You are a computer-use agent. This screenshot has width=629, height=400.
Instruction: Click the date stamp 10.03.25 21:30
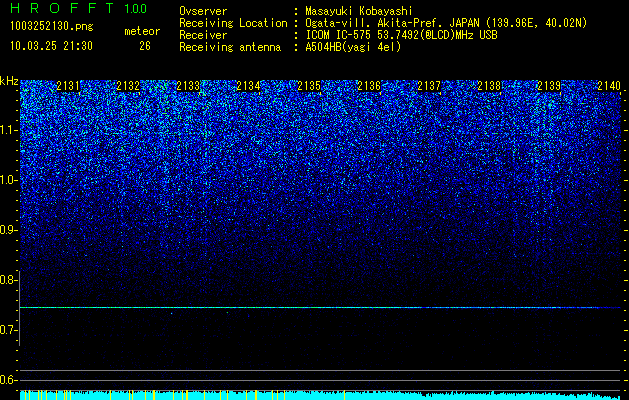coord(51,46)
